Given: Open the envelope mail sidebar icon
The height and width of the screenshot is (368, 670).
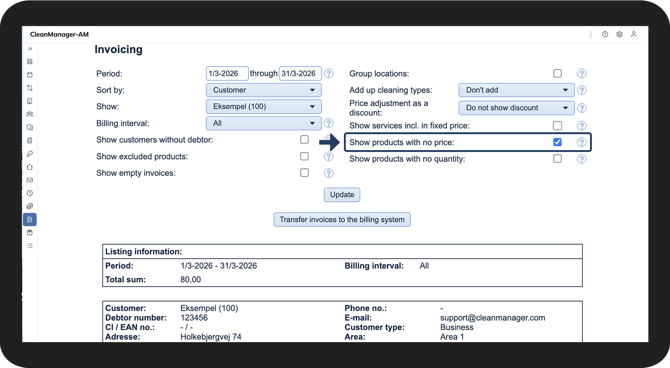Looking at the screenshot, I should [x=30, y=180].
